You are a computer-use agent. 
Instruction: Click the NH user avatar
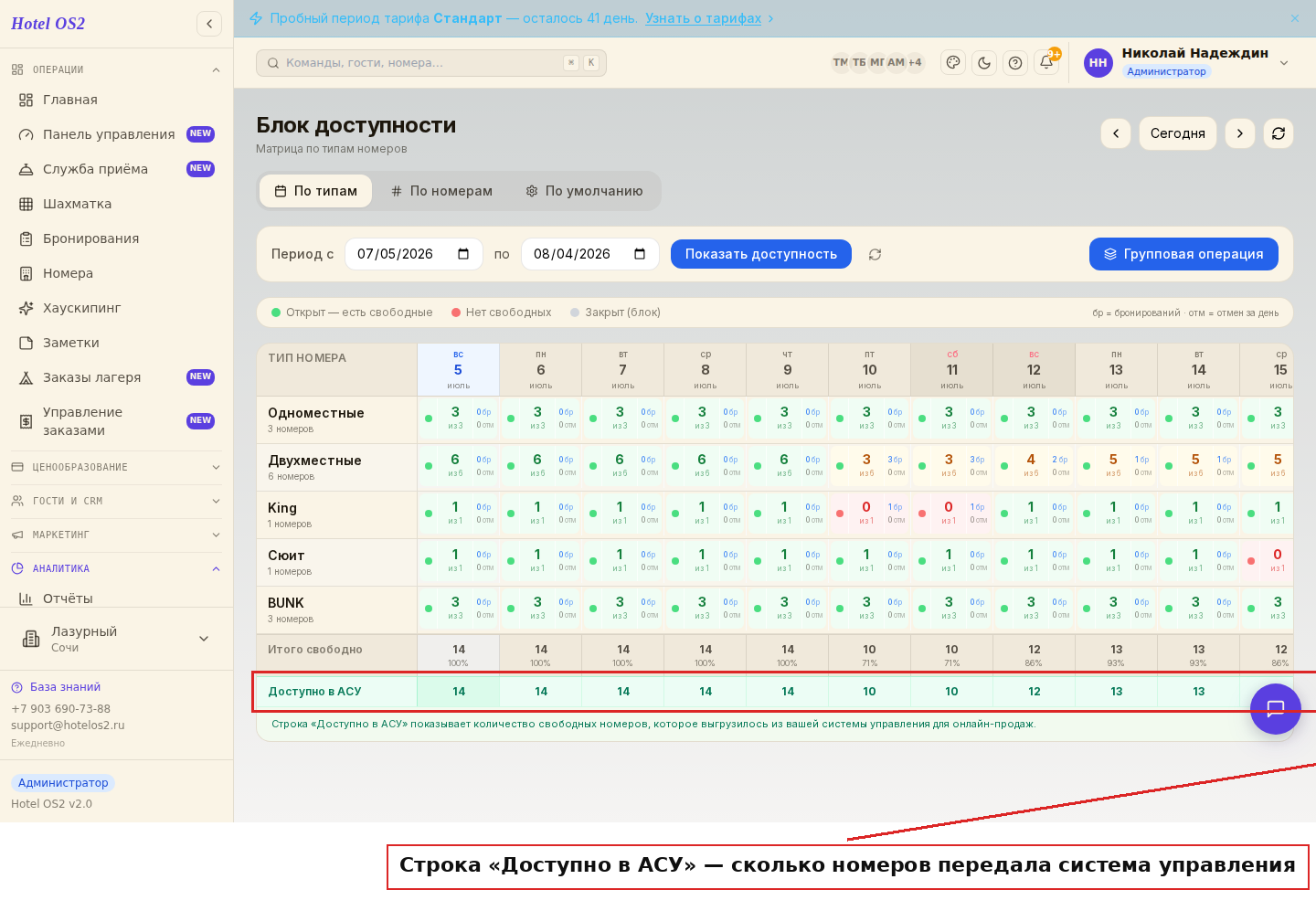point(1098,62)
